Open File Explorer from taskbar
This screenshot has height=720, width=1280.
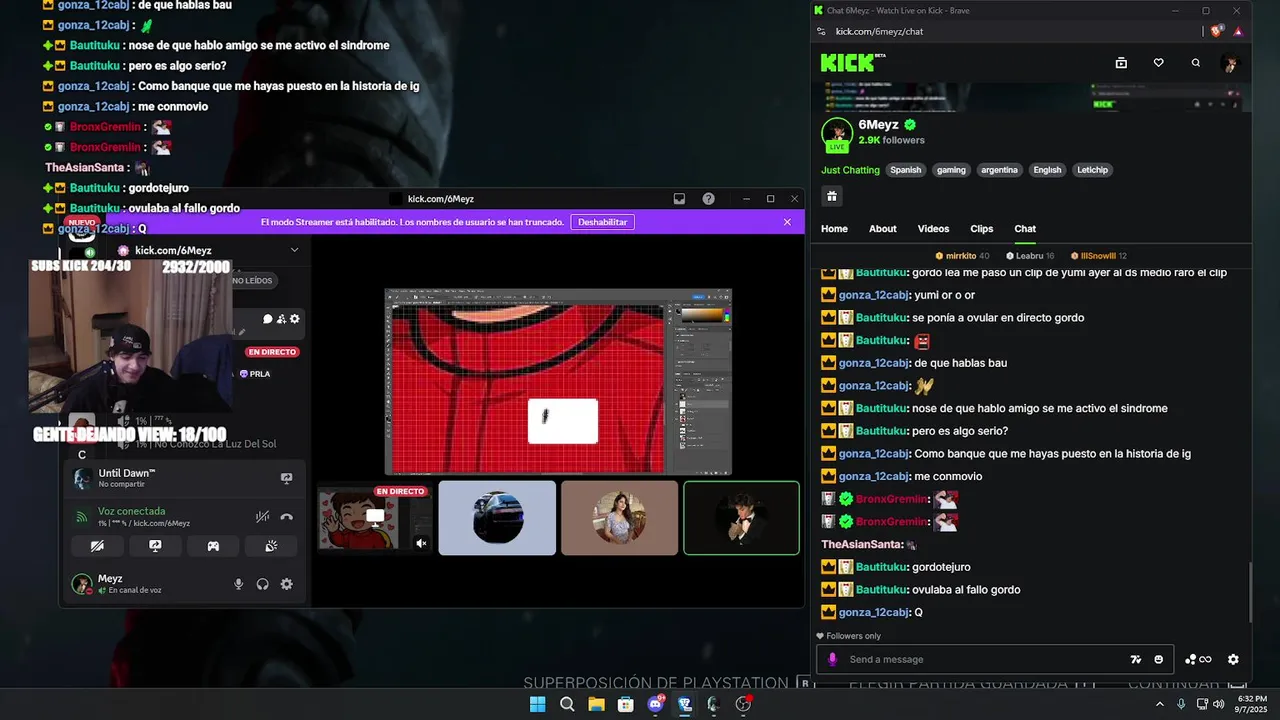pyautogui.click(x=596, y=704)
